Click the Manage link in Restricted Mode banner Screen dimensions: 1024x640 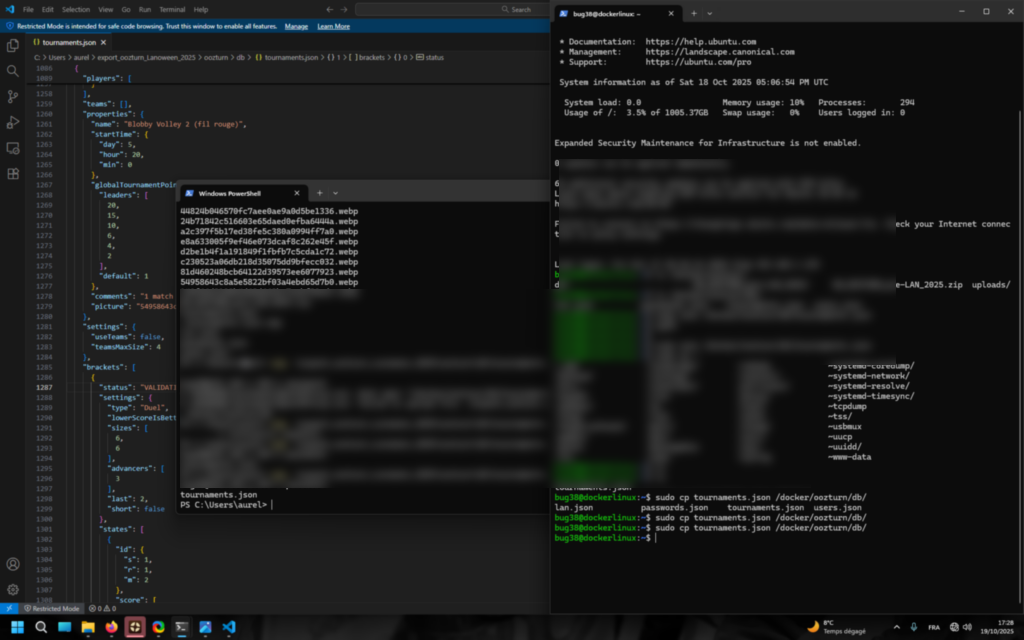click(296, 26)
